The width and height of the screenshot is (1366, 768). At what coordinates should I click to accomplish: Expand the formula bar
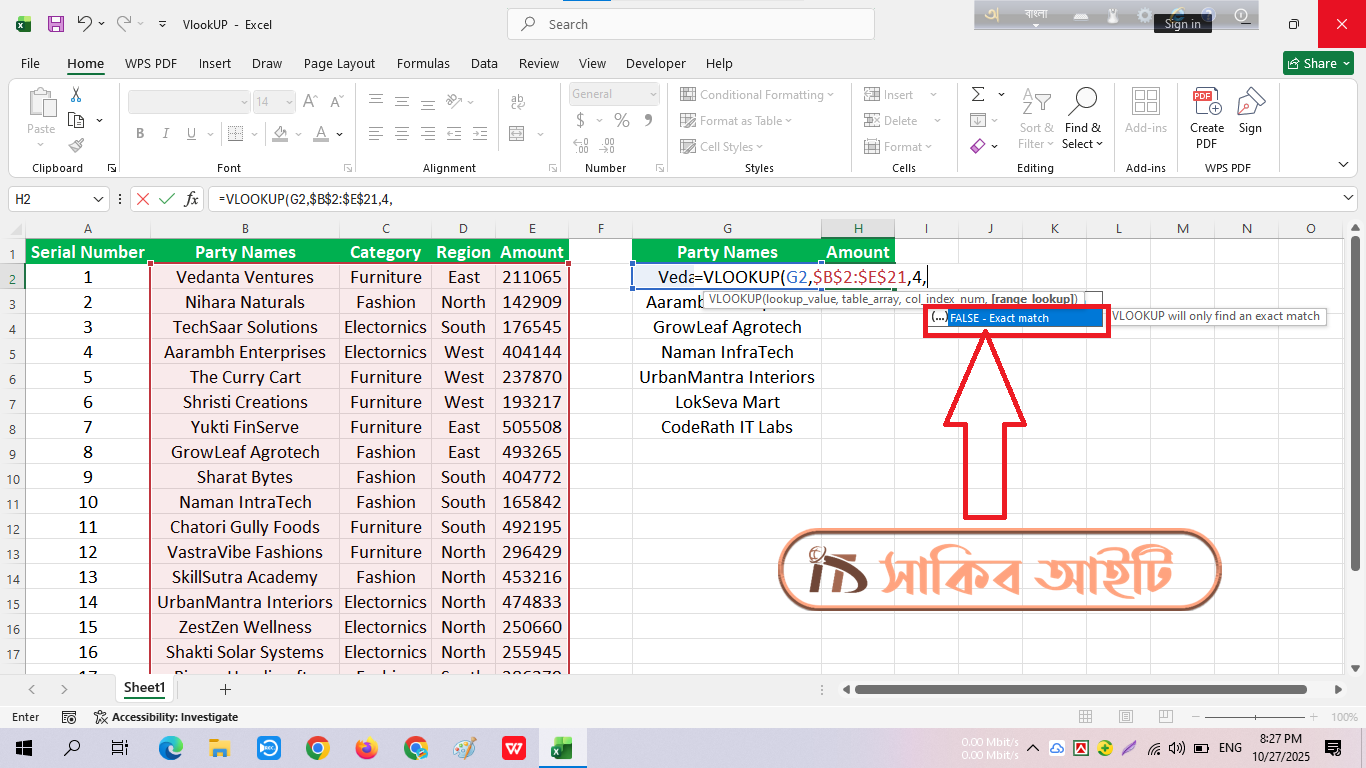click(x=1349, y=199)
